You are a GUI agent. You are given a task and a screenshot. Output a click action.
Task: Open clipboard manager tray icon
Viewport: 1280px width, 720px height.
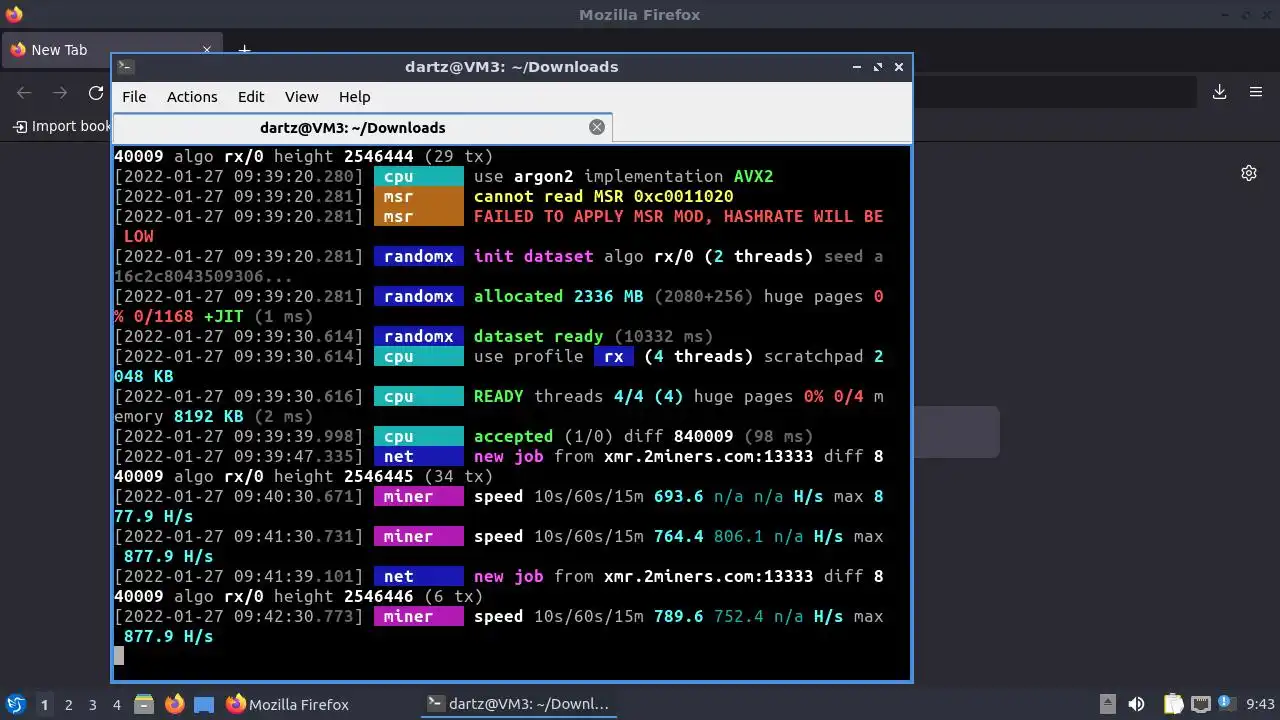(x=1173, y=704)
